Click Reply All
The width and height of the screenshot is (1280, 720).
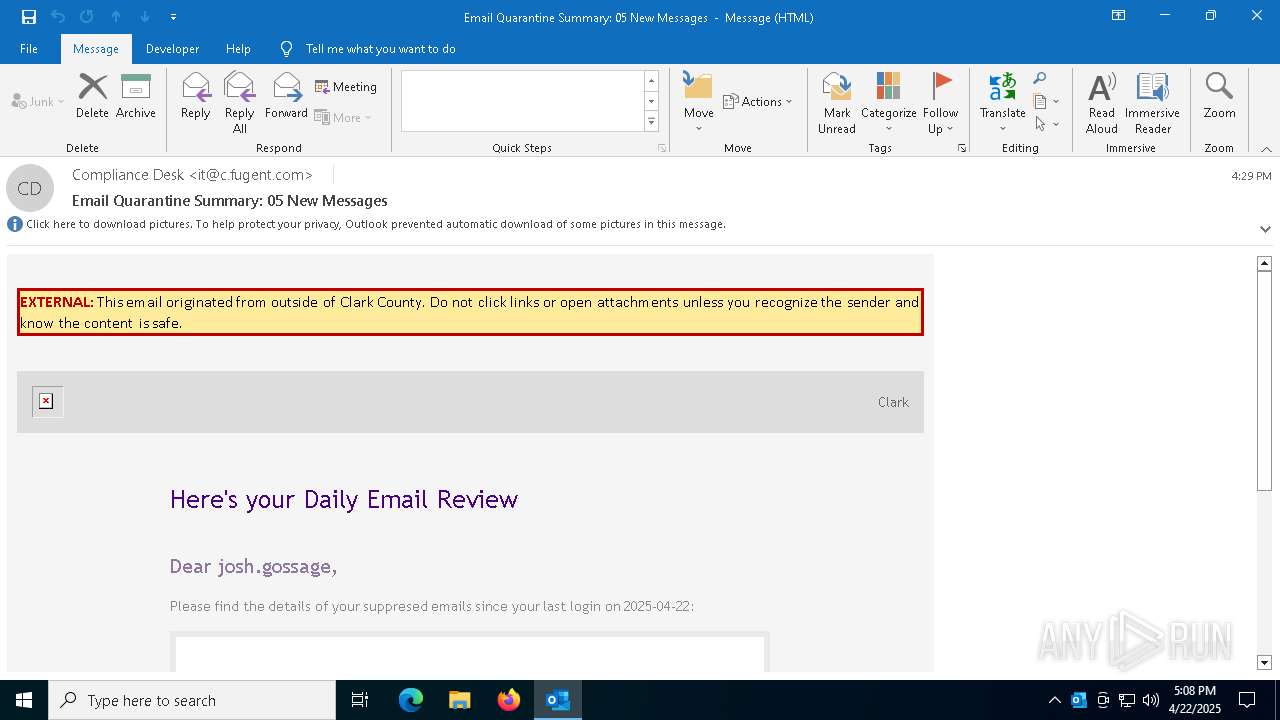tap(240, 102)
